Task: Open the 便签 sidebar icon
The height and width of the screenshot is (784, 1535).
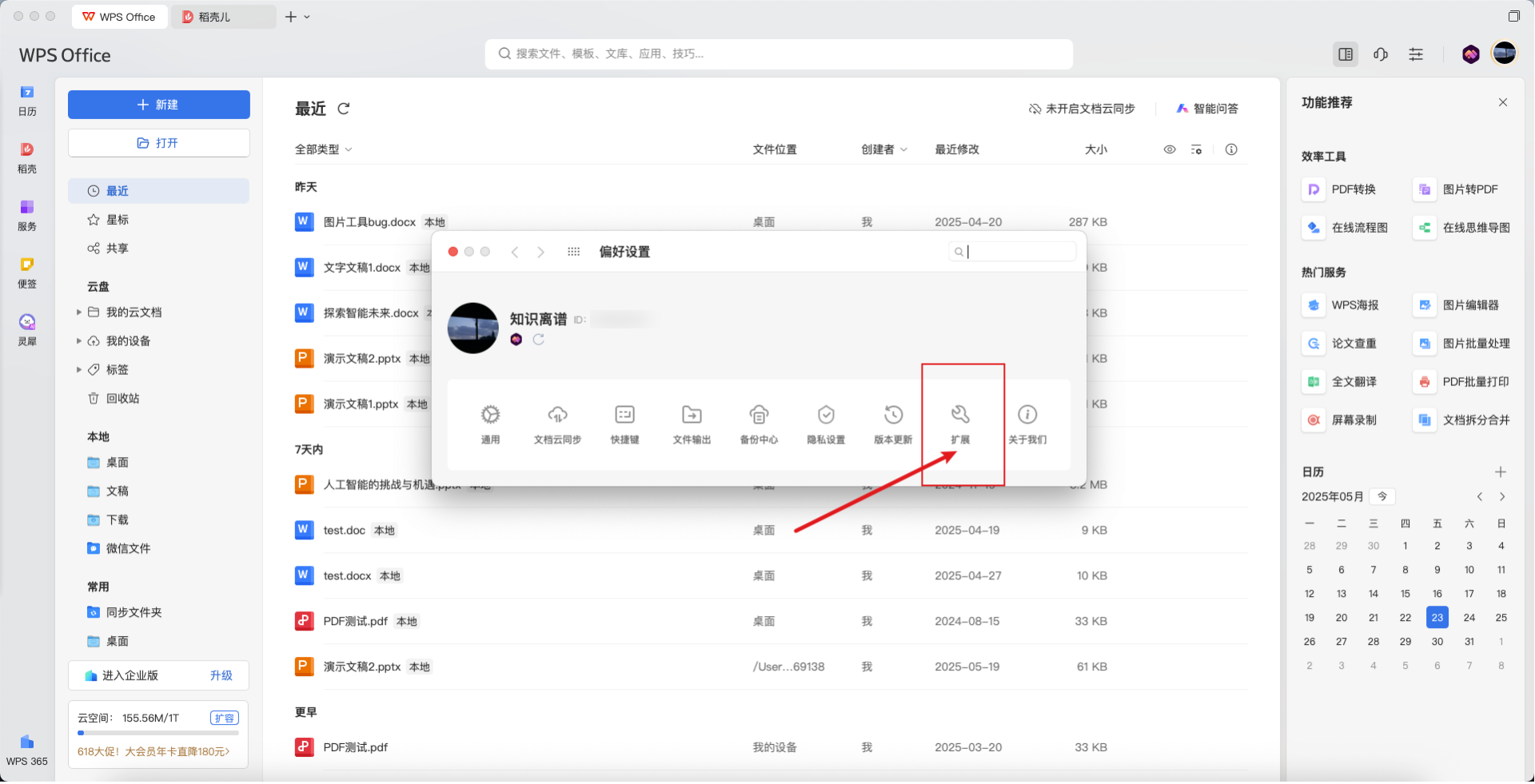Action: click(27, 273)
